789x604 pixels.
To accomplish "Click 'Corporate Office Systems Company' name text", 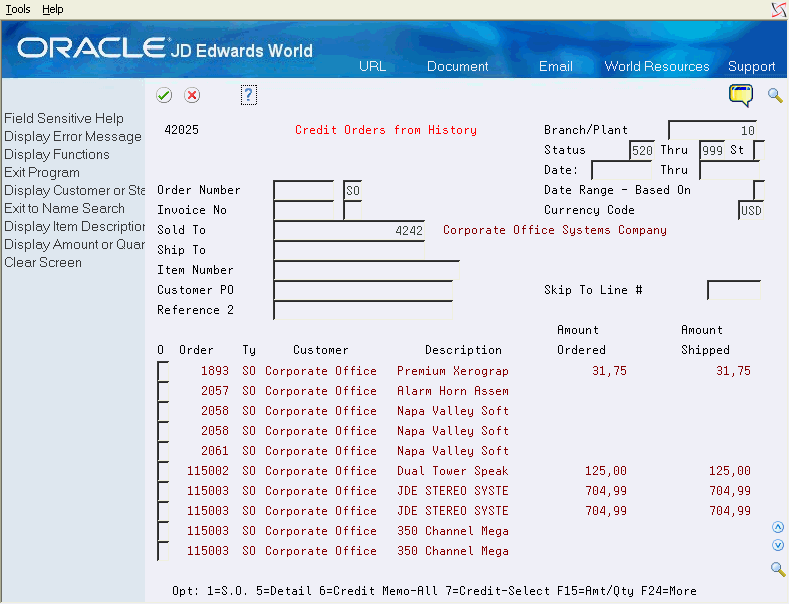I will 555,230.
